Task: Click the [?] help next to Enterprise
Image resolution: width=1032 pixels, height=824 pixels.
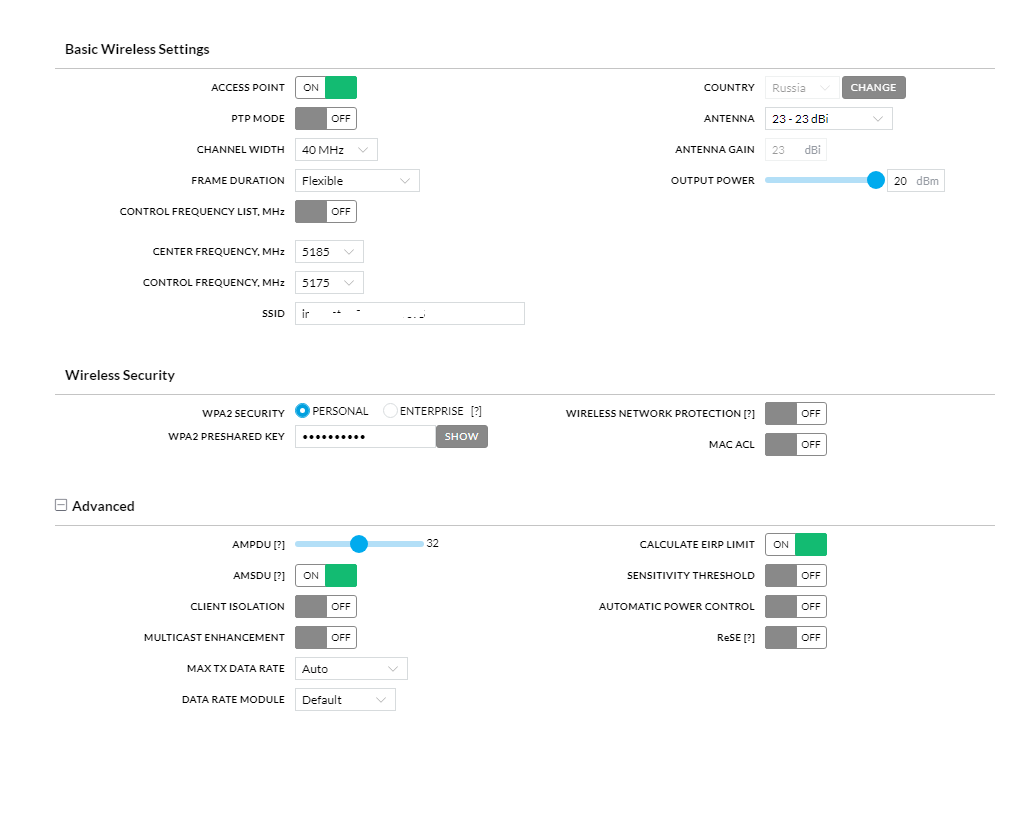Action: coord(476,411)
